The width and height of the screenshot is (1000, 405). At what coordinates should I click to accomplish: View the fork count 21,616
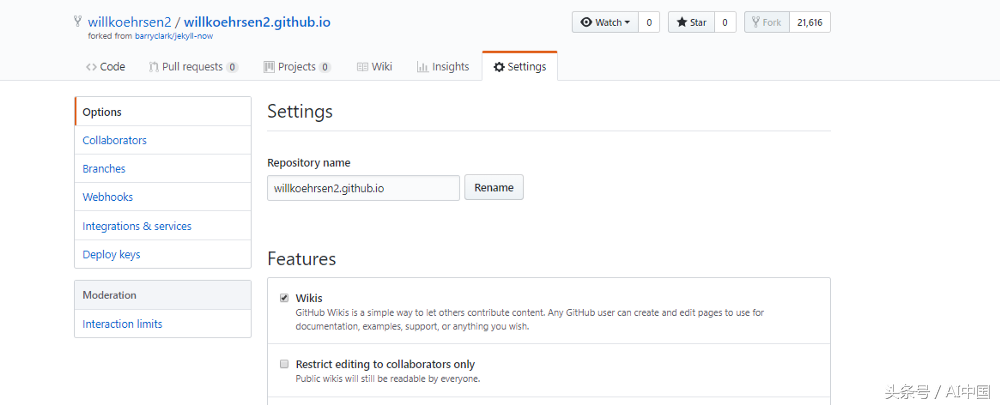[809, 22]
